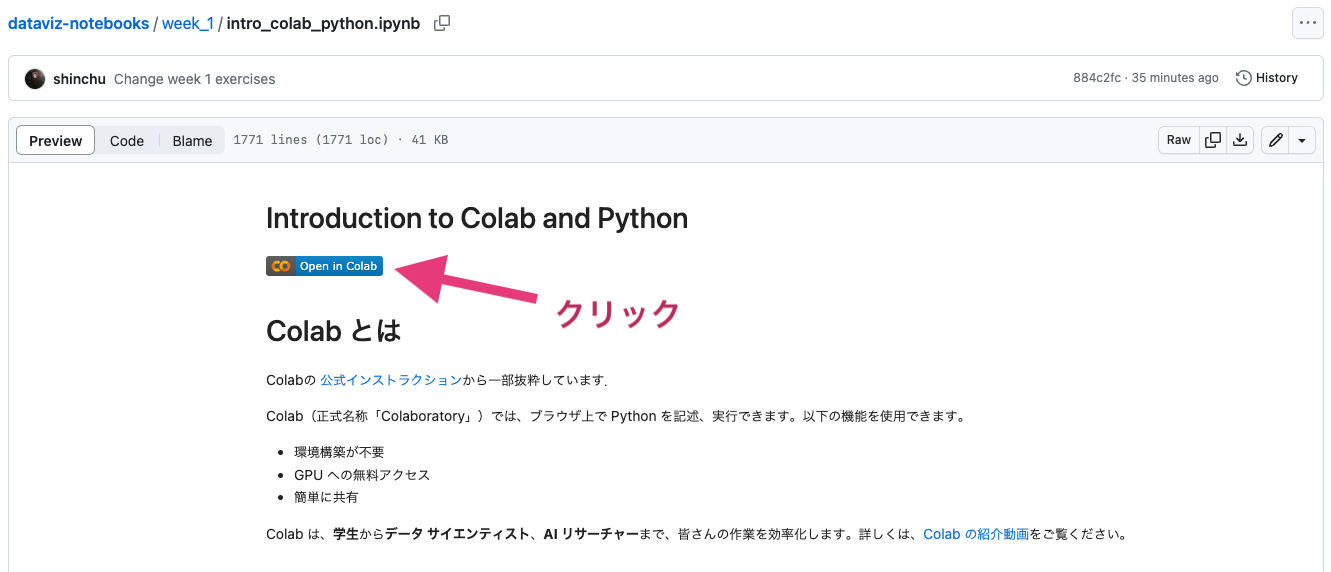Download the raw file
The image size is (1331, 572).
(x=1240, y=141)
